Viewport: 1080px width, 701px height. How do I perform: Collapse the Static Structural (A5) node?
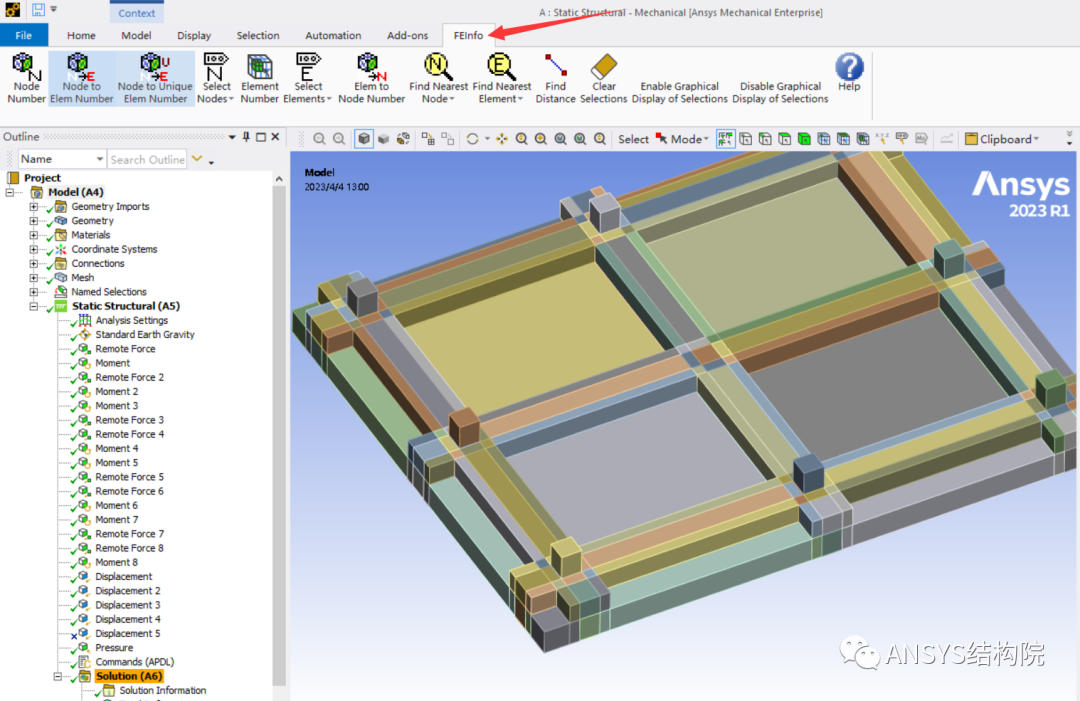pyautogui.click(x=34, y=306)
